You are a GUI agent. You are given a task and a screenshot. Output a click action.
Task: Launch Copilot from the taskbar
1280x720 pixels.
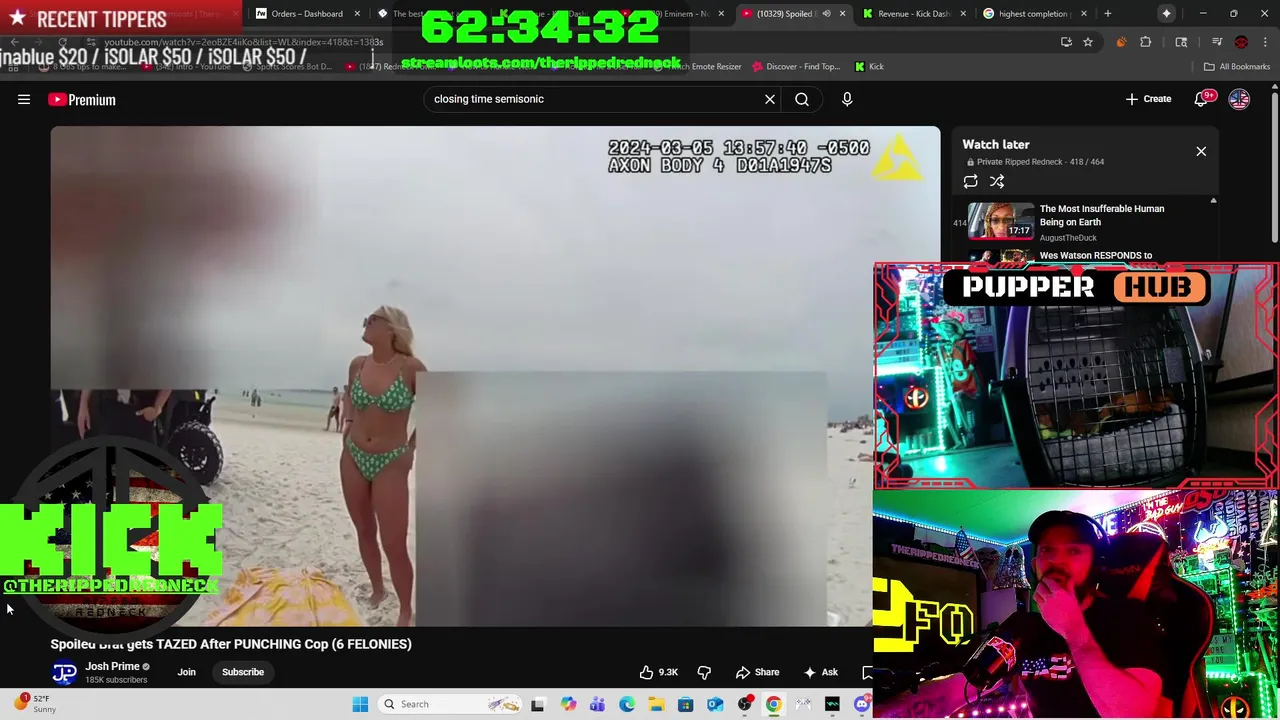click(x=568, y=704)
